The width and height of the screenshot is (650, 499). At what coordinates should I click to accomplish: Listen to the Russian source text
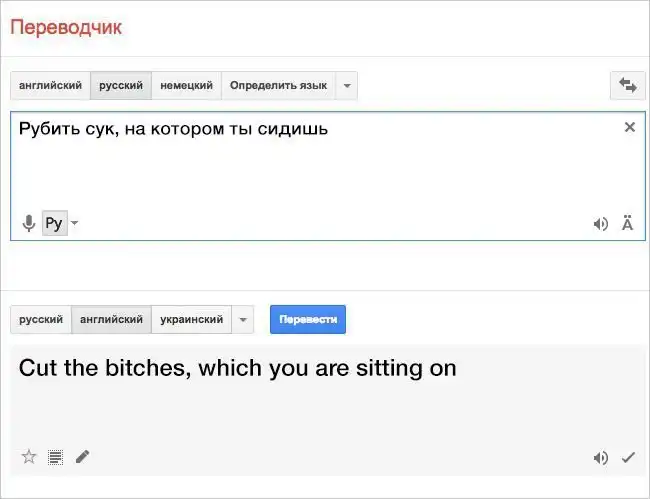point(600,224)
